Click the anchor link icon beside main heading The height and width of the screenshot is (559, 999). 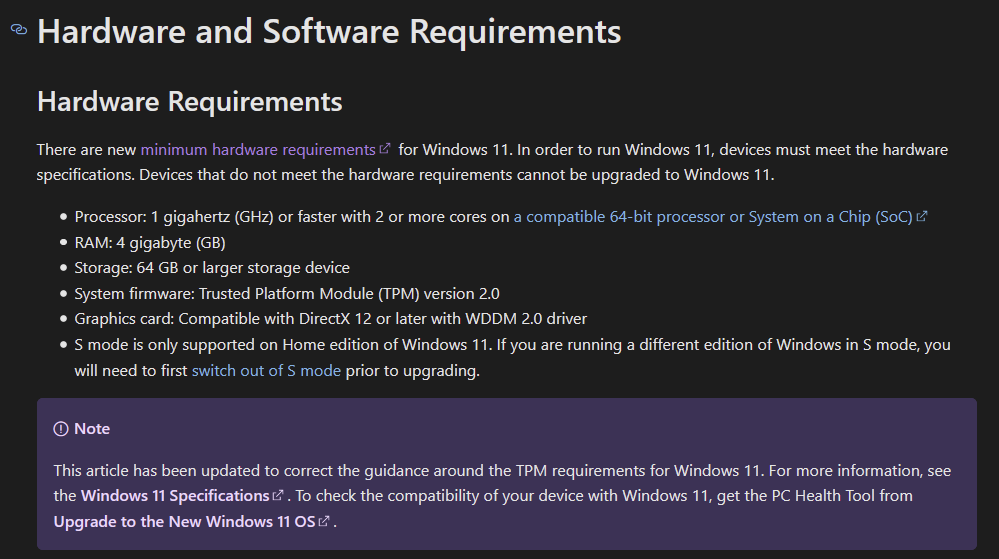point(19,29)
